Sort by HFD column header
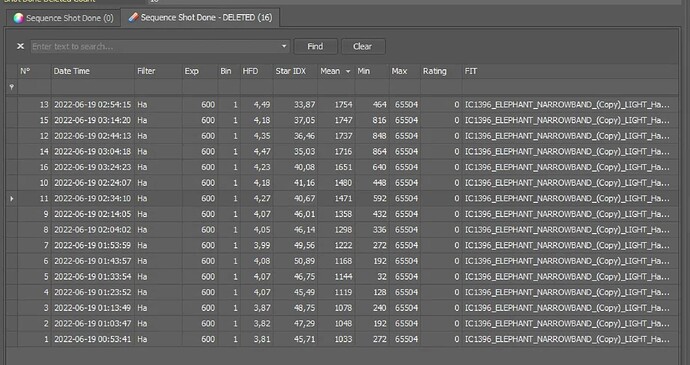The height and width of the screenshot is (365, 690). 256,71
